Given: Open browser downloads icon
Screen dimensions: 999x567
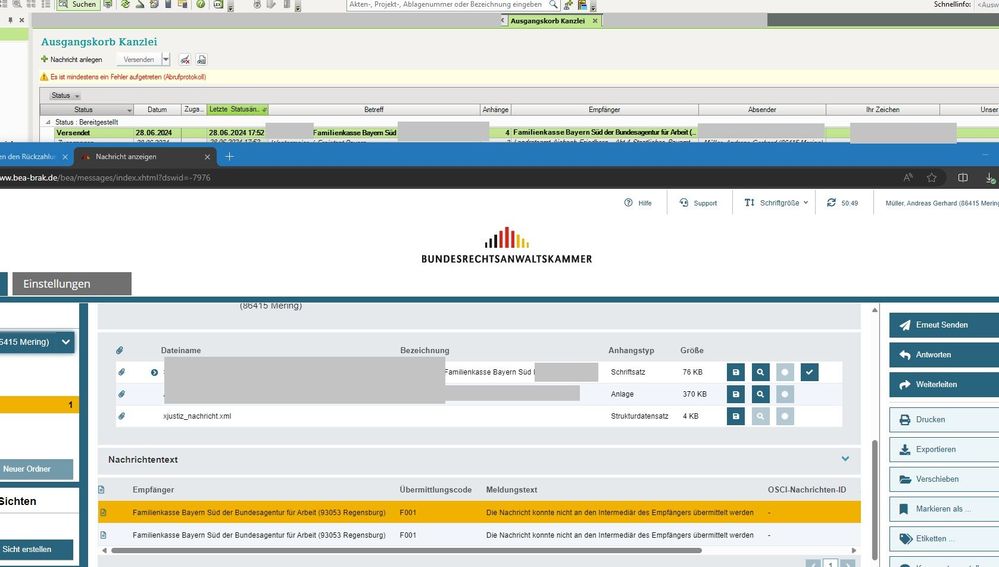Looking at the screenshot, I should coord(990,178).
